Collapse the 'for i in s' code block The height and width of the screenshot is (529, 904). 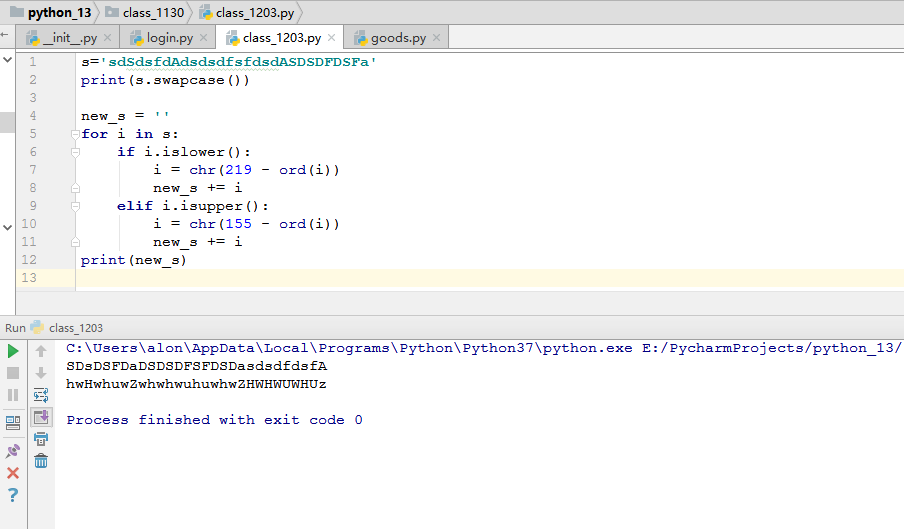pyautogui.click(x=75, y=134)
